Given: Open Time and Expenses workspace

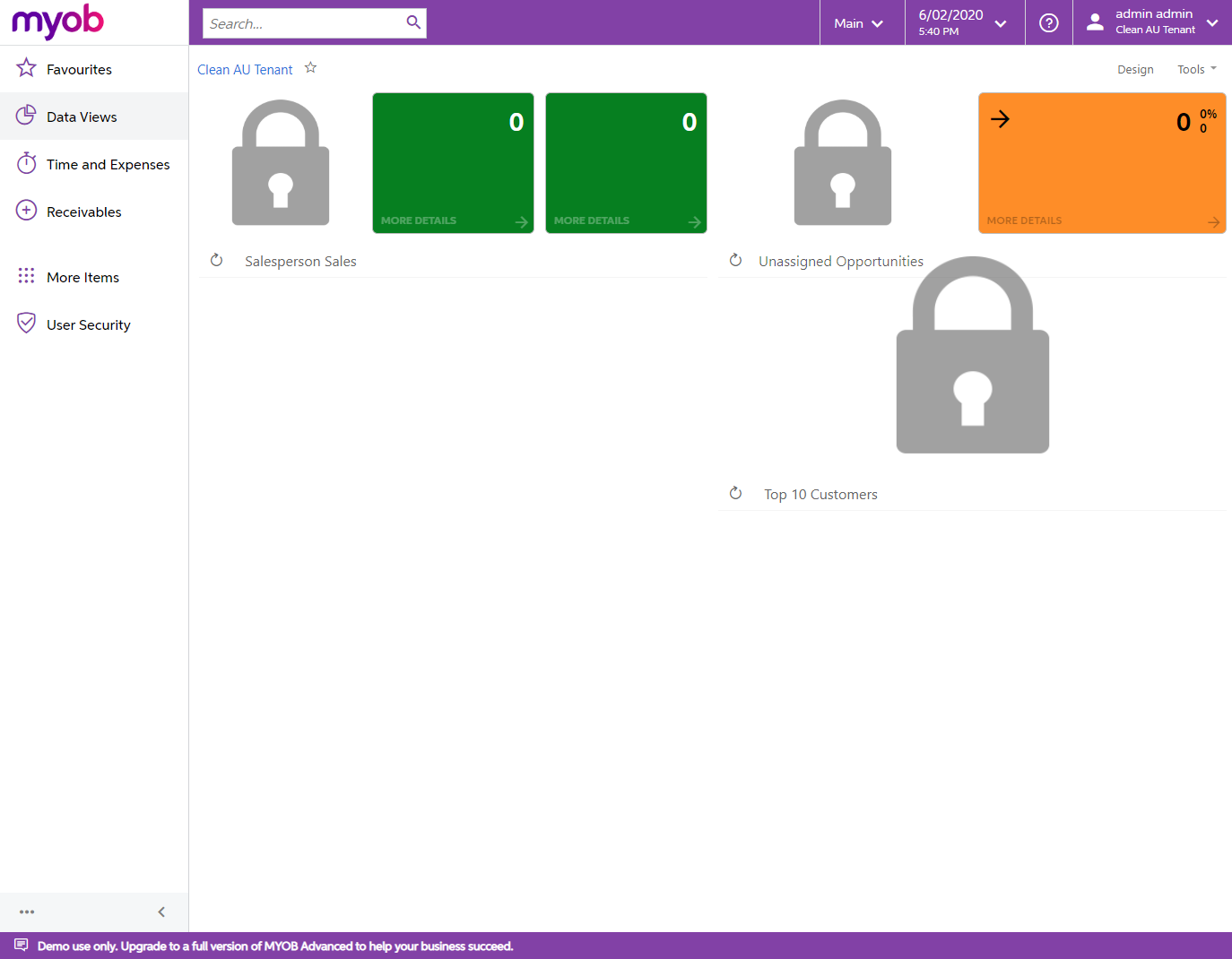Looking at the screenshot, I should pos(94,164).
